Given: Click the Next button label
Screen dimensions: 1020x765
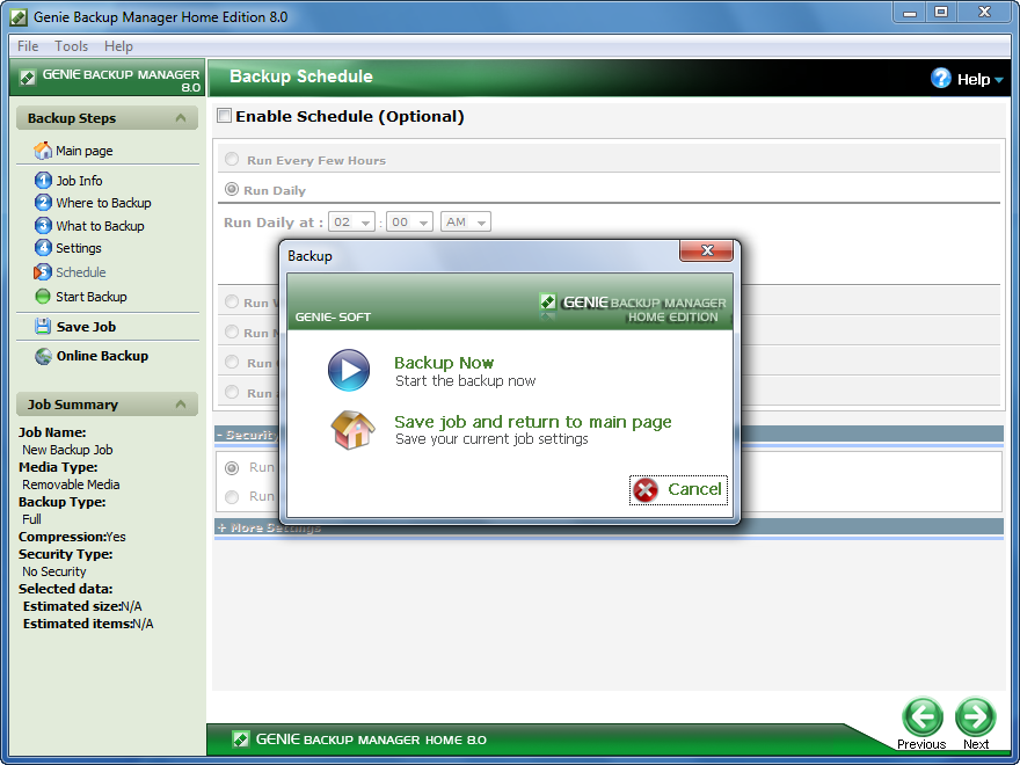Looking at the screenshot, I should (x=976, y=744).
